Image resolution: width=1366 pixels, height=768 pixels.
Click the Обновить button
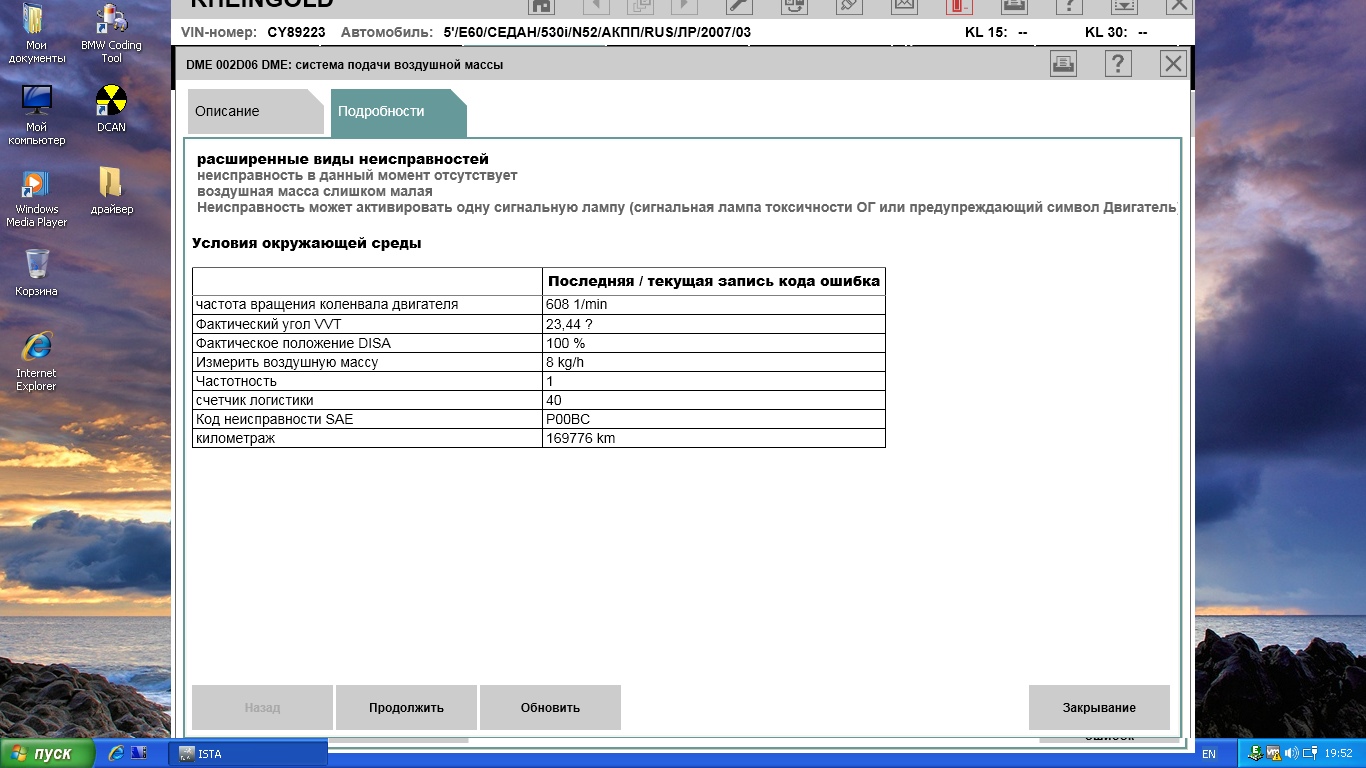point(550,707)
